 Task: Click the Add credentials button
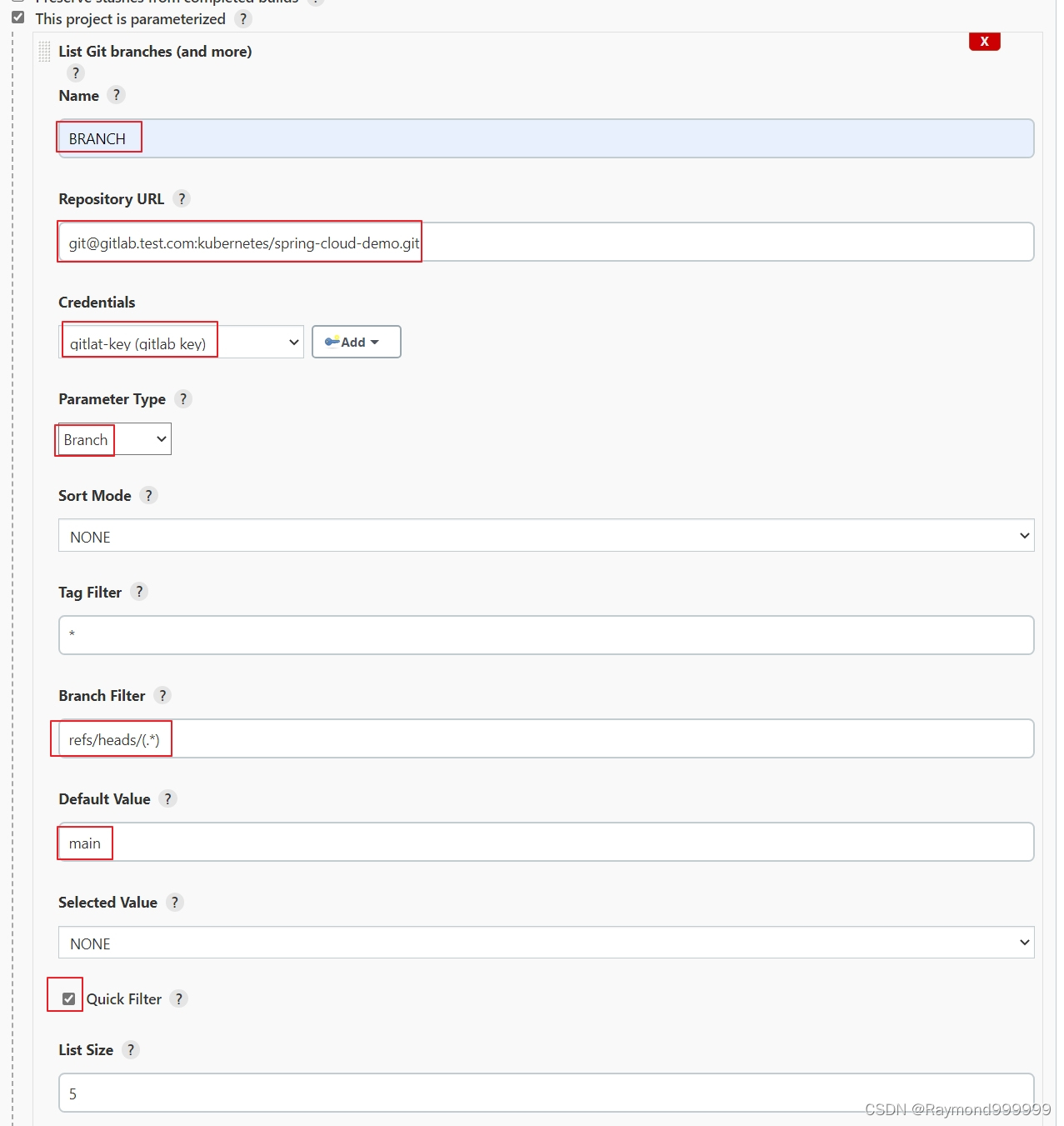pos(356,342)
